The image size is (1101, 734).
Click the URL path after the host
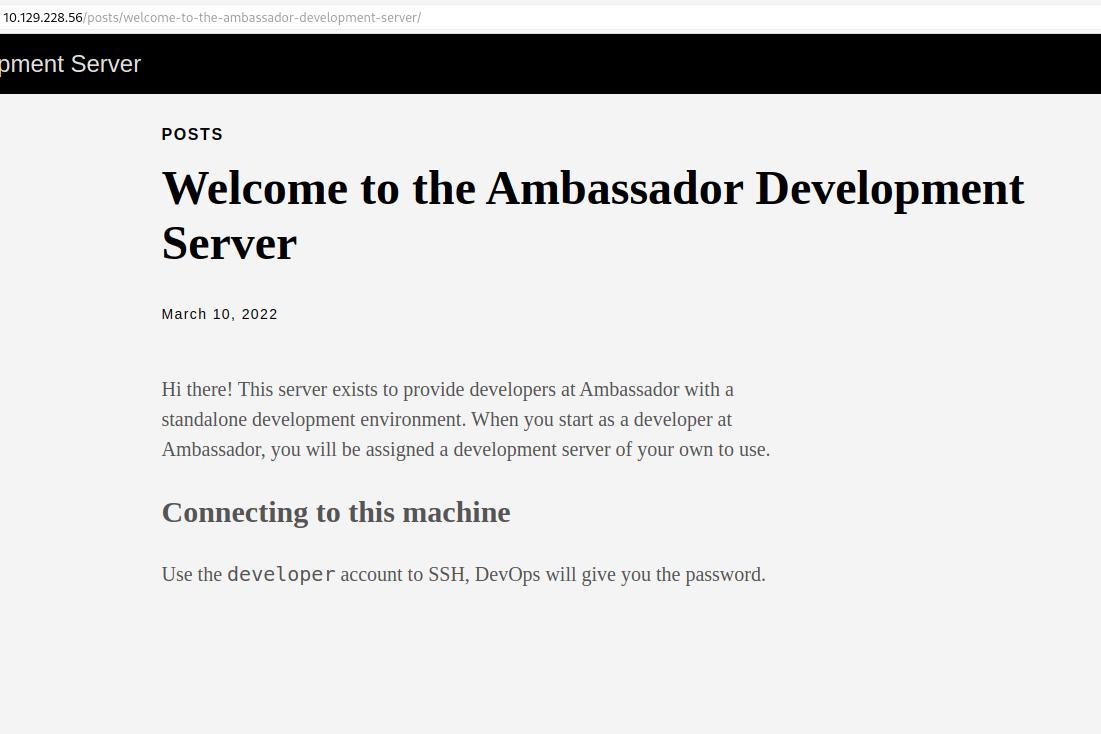click(x=253, y=18)
